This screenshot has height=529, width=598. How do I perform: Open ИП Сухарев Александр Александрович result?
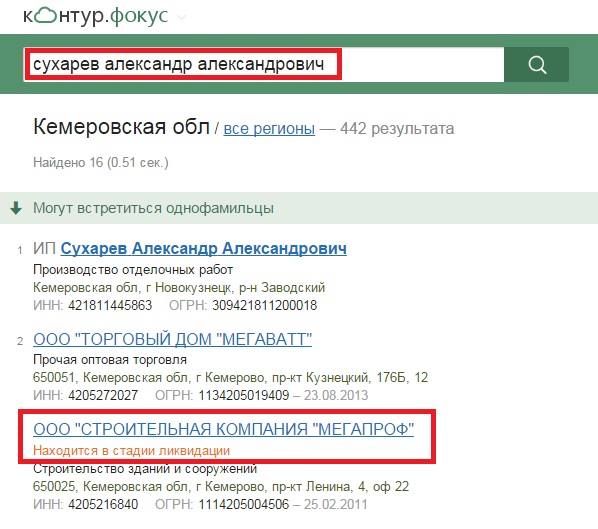[204, 248]
